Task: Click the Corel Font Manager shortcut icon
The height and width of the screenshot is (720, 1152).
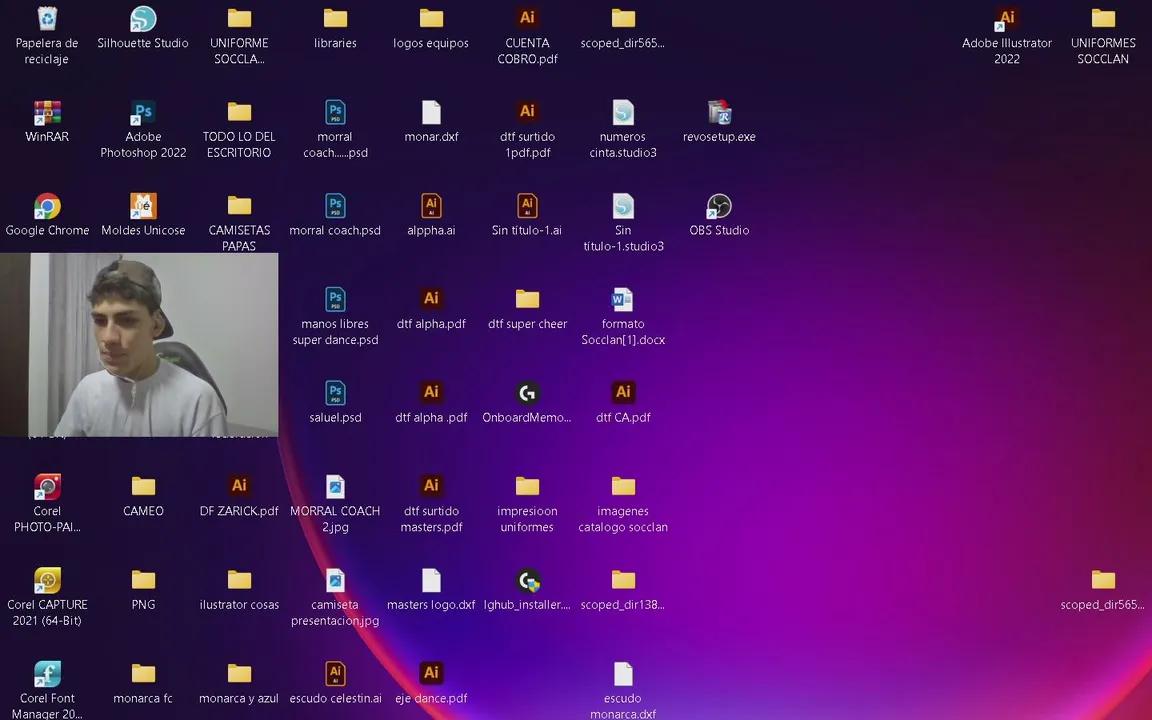Action: (x=47, y=674)
